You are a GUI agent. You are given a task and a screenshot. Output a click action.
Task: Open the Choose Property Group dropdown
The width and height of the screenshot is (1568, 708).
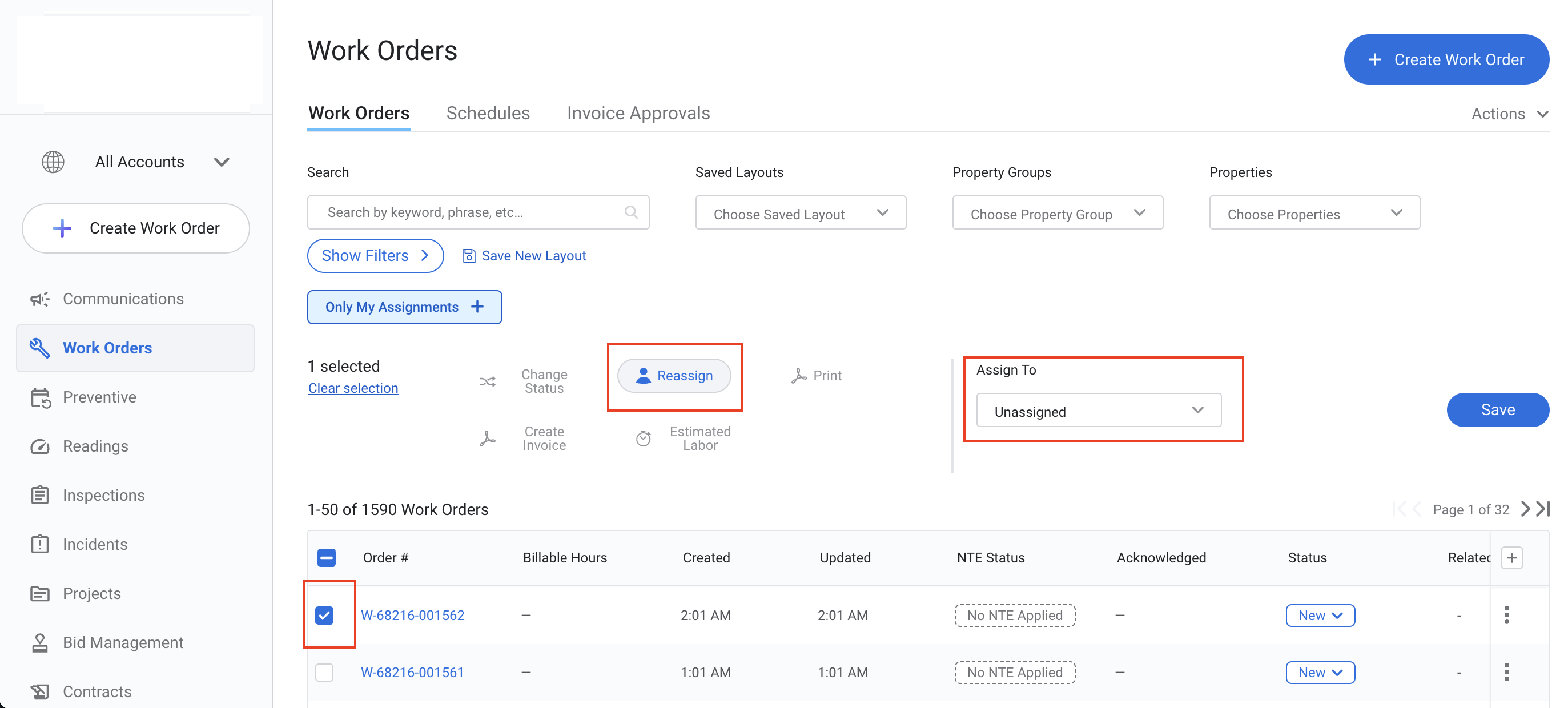point(1057,213)
